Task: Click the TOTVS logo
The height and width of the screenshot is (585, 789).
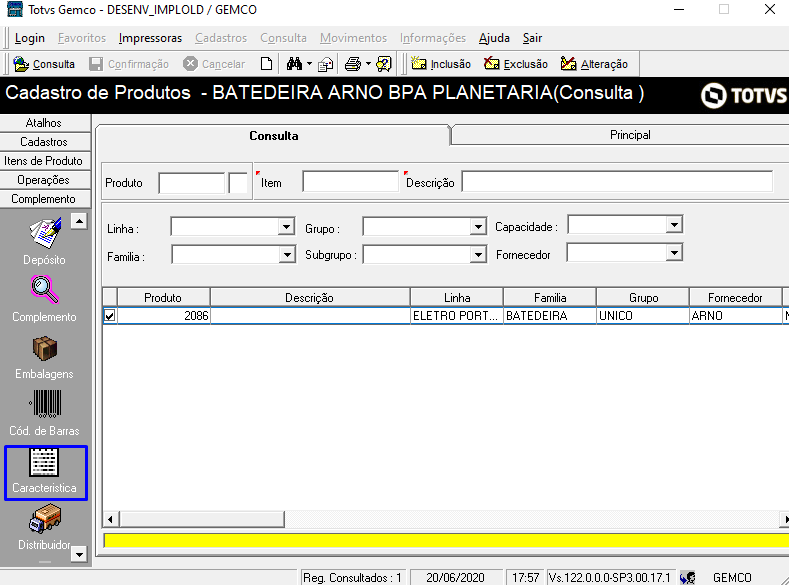Action: click(744, 95)
